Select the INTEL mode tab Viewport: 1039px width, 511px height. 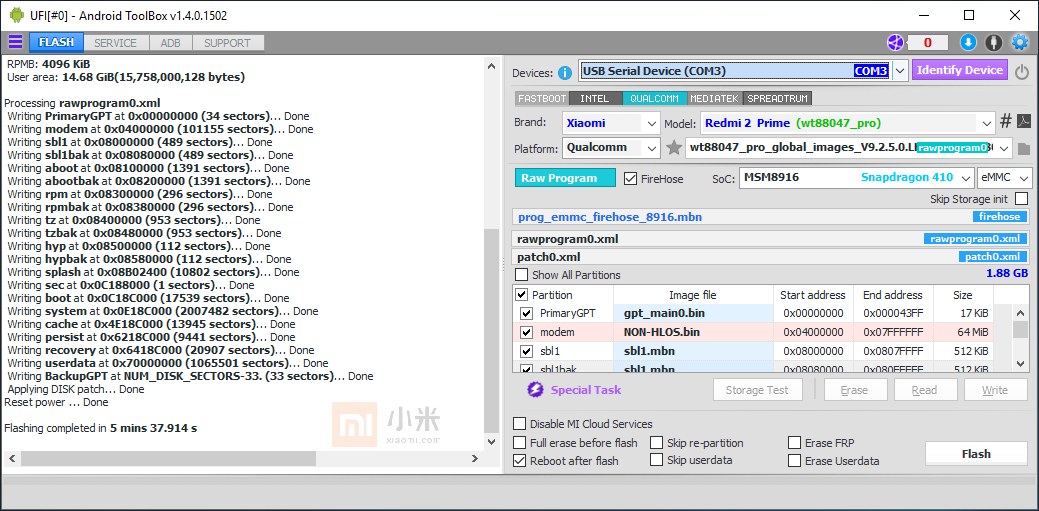pos(594,98)
